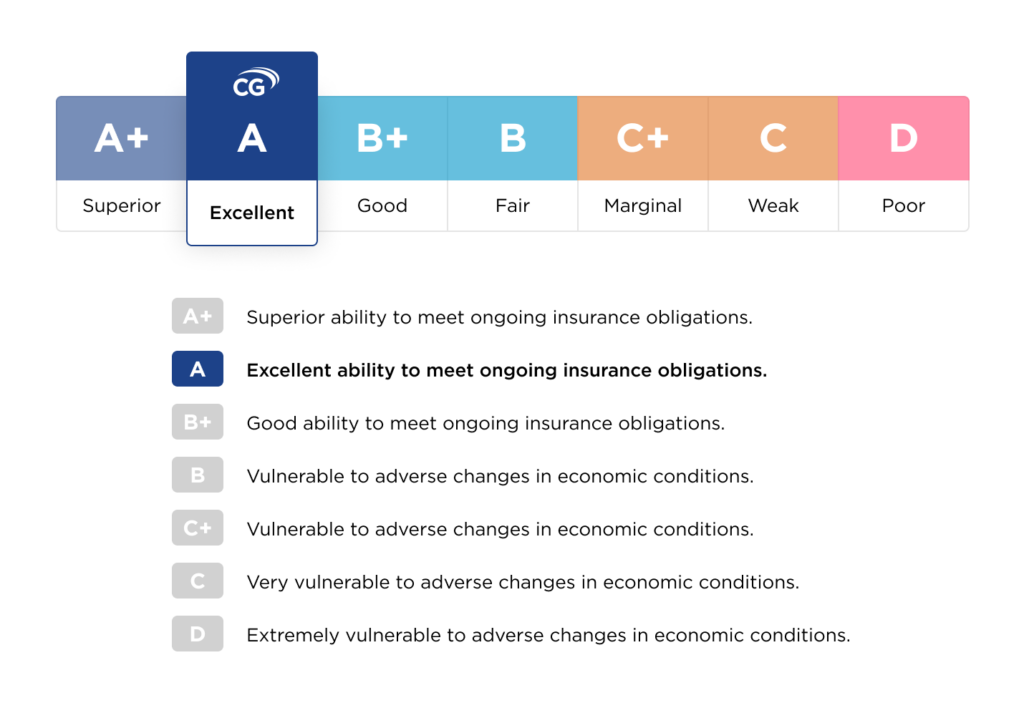Click the Excellent label

click(252, 213)
